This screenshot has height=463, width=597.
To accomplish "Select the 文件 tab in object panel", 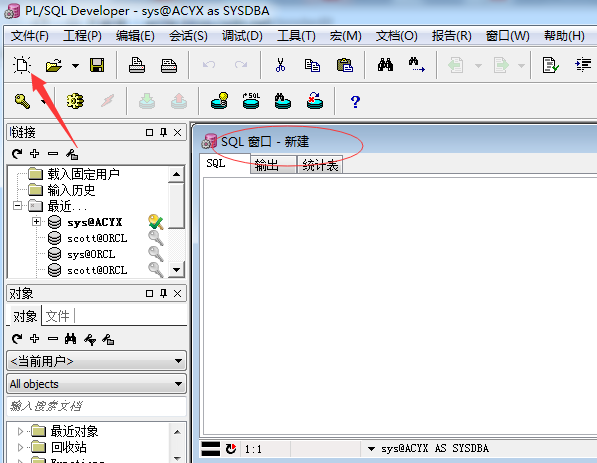I will point(57,316).
